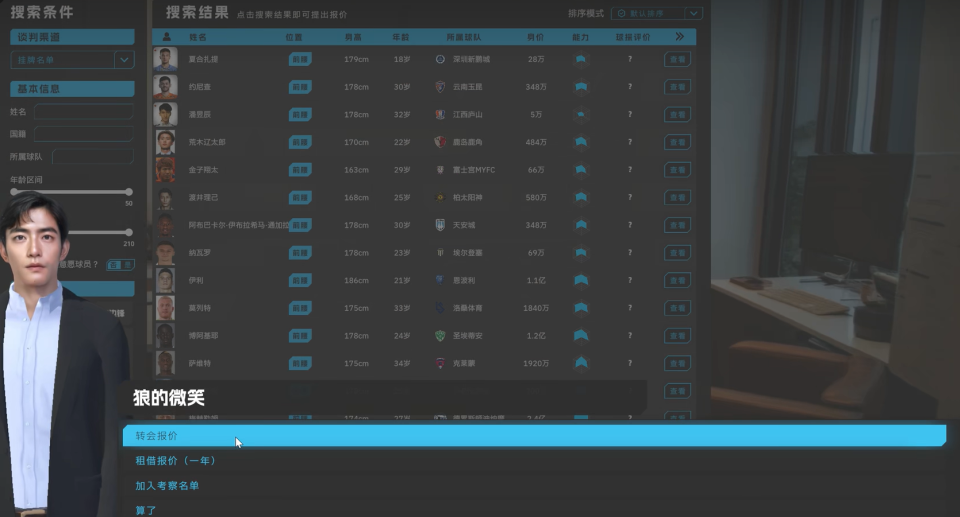This screenshot has width=960, height=517.
Task: Select player name 博阿基耶
Action: (203, 336)
